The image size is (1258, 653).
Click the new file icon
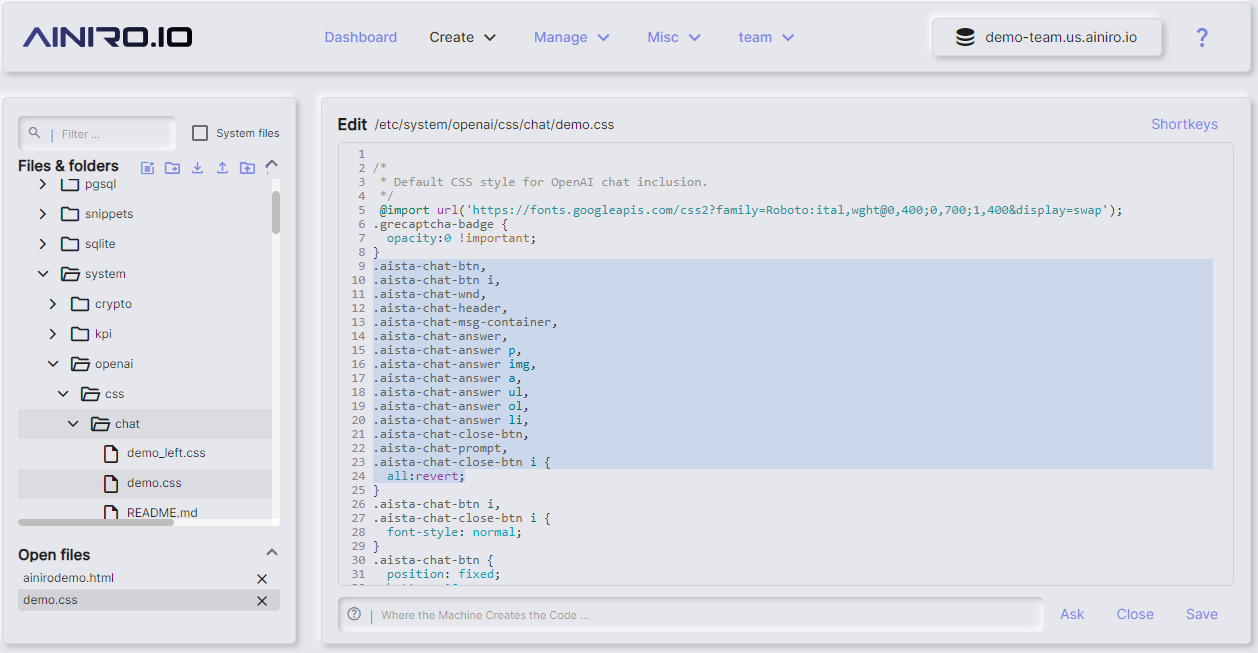(x=148, y=168)
